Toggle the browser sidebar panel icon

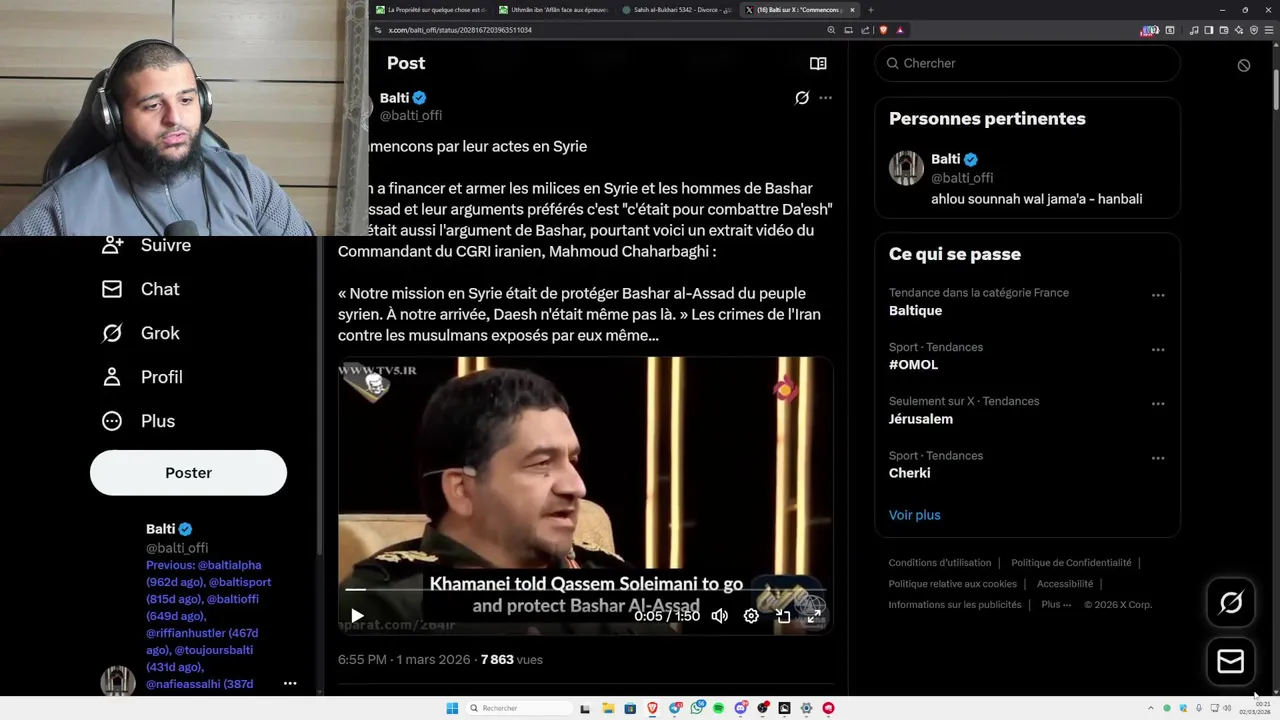(1209, 30)
